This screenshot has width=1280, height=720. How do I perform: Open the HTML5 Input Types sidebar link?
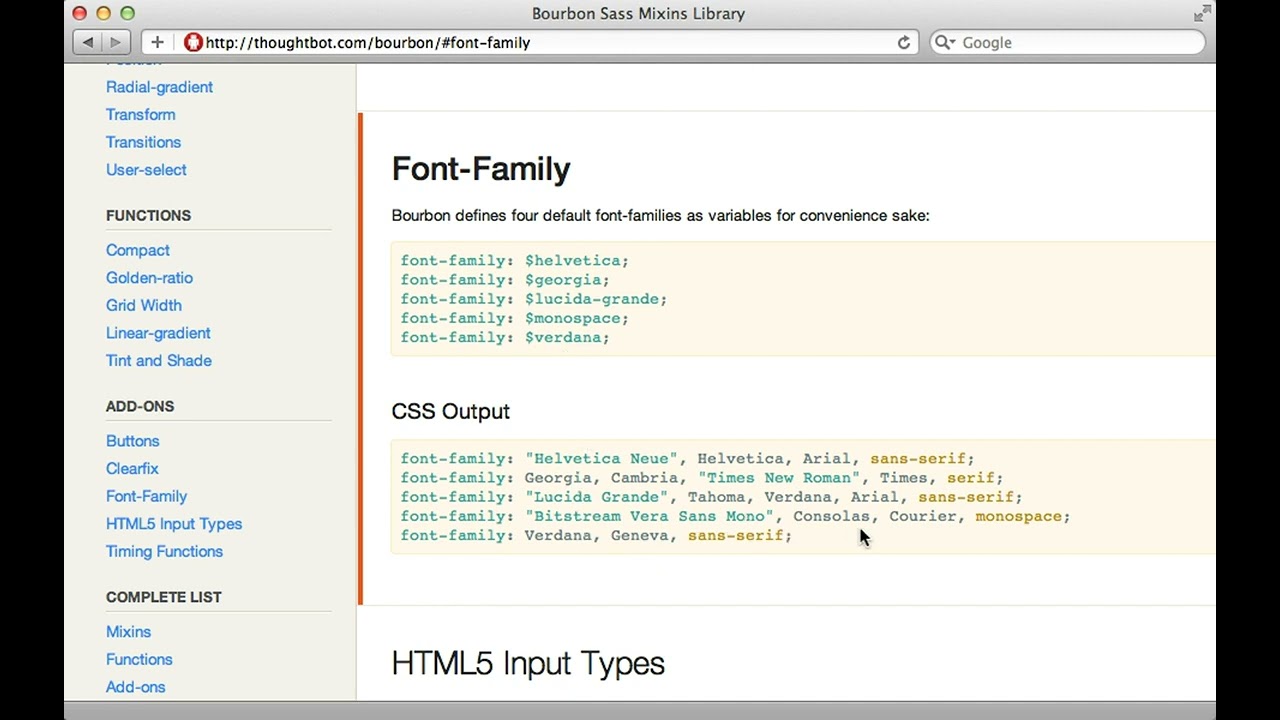(174, 524)
